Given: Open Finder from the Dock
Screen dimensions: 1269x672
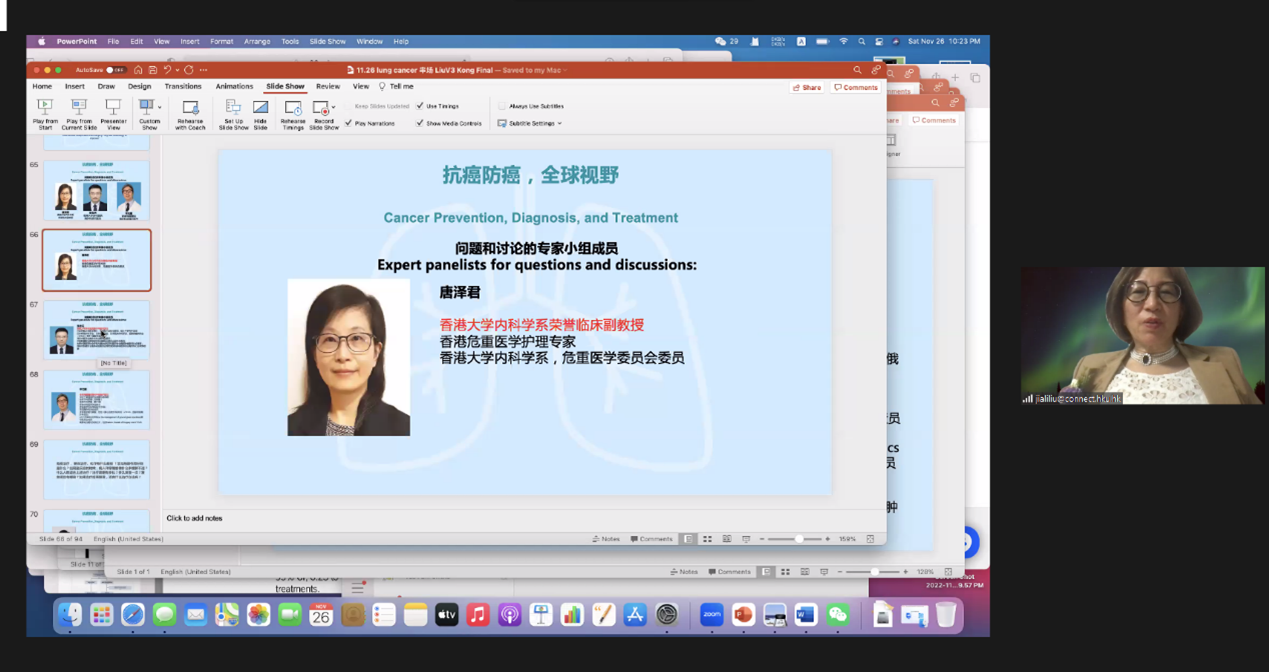Looking at the screenshot, I should [70, 615].
